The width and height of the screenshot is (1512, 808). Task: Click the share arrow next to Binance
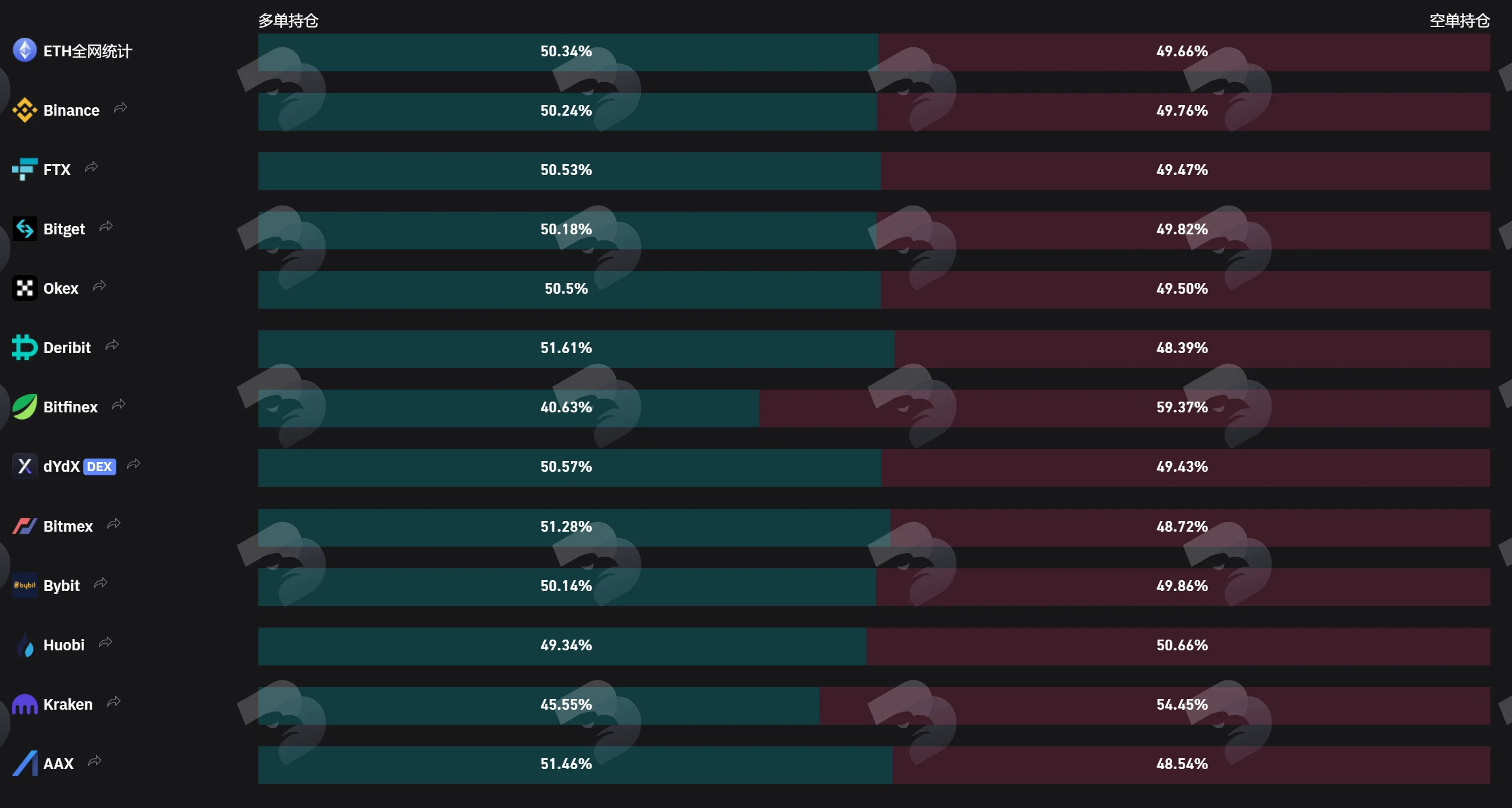tap(121, 108)
